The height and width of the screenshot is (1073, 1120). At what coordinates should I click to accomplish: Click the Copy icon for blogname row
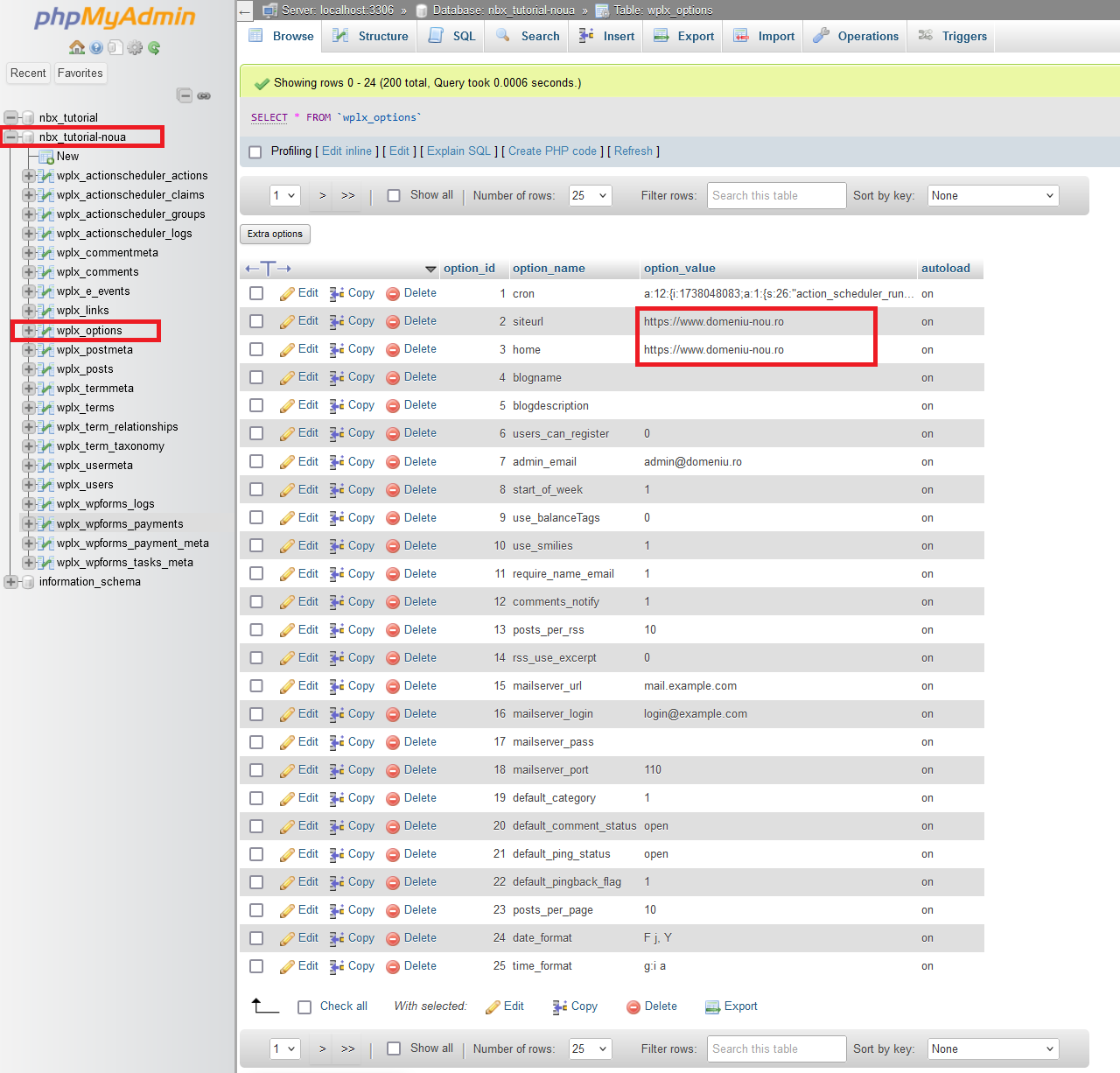337,378
